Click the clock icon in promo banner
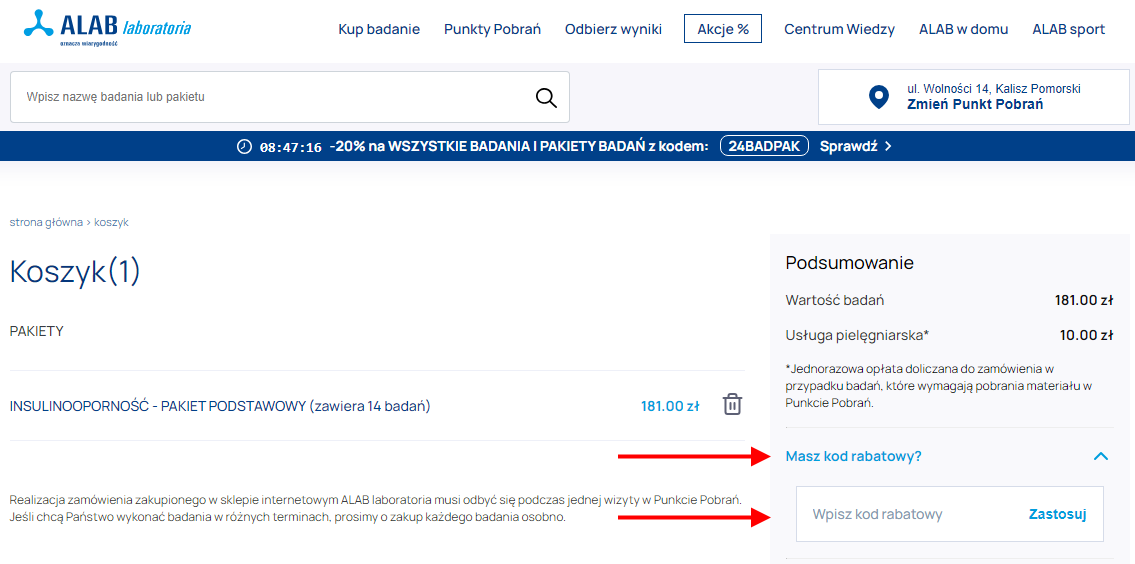The height and width of the screenshot is (564, 1135). point(245,146)
